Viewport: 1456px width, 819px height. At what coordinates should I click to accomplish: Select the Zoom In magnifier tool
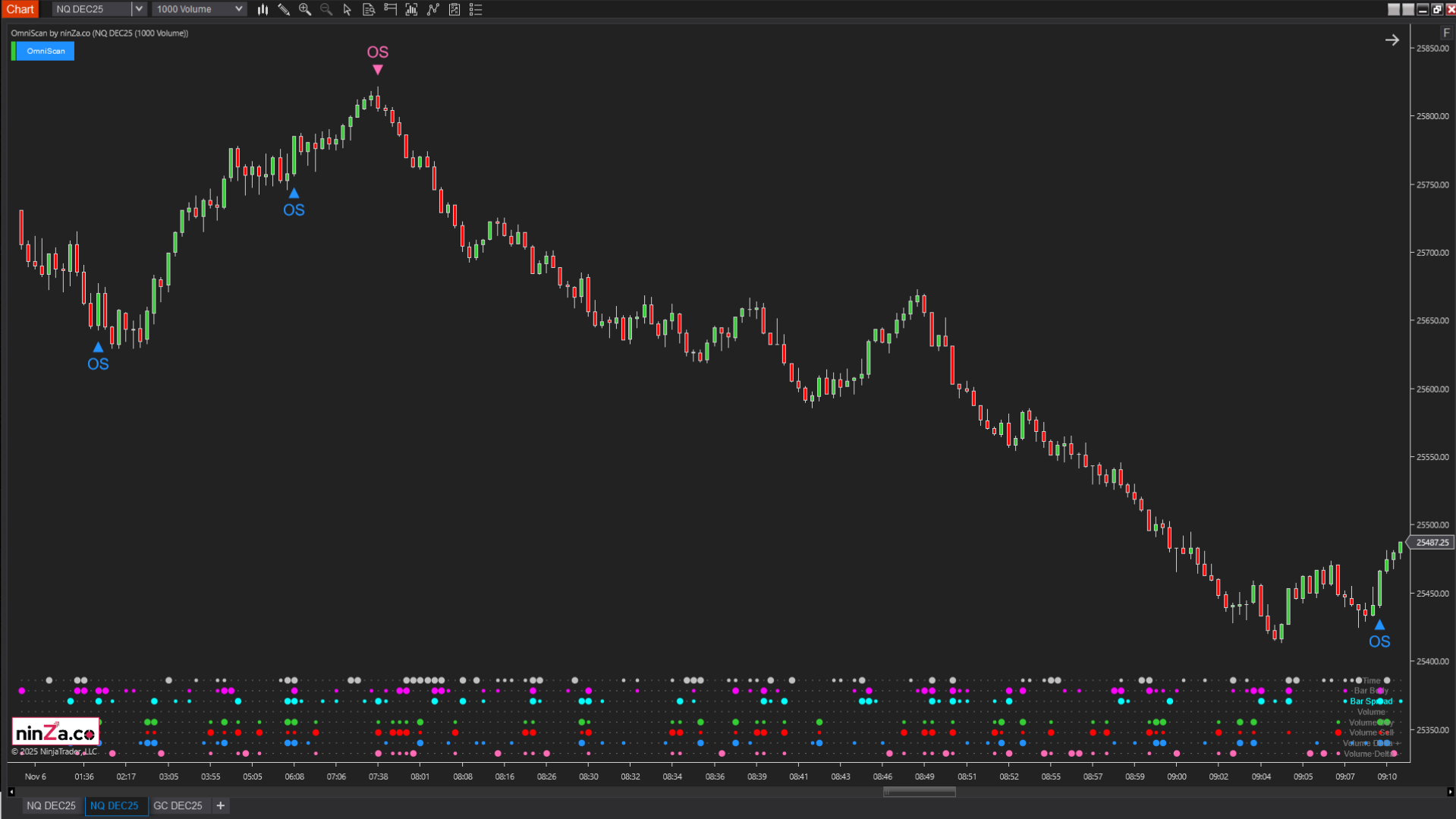point(305,9)
